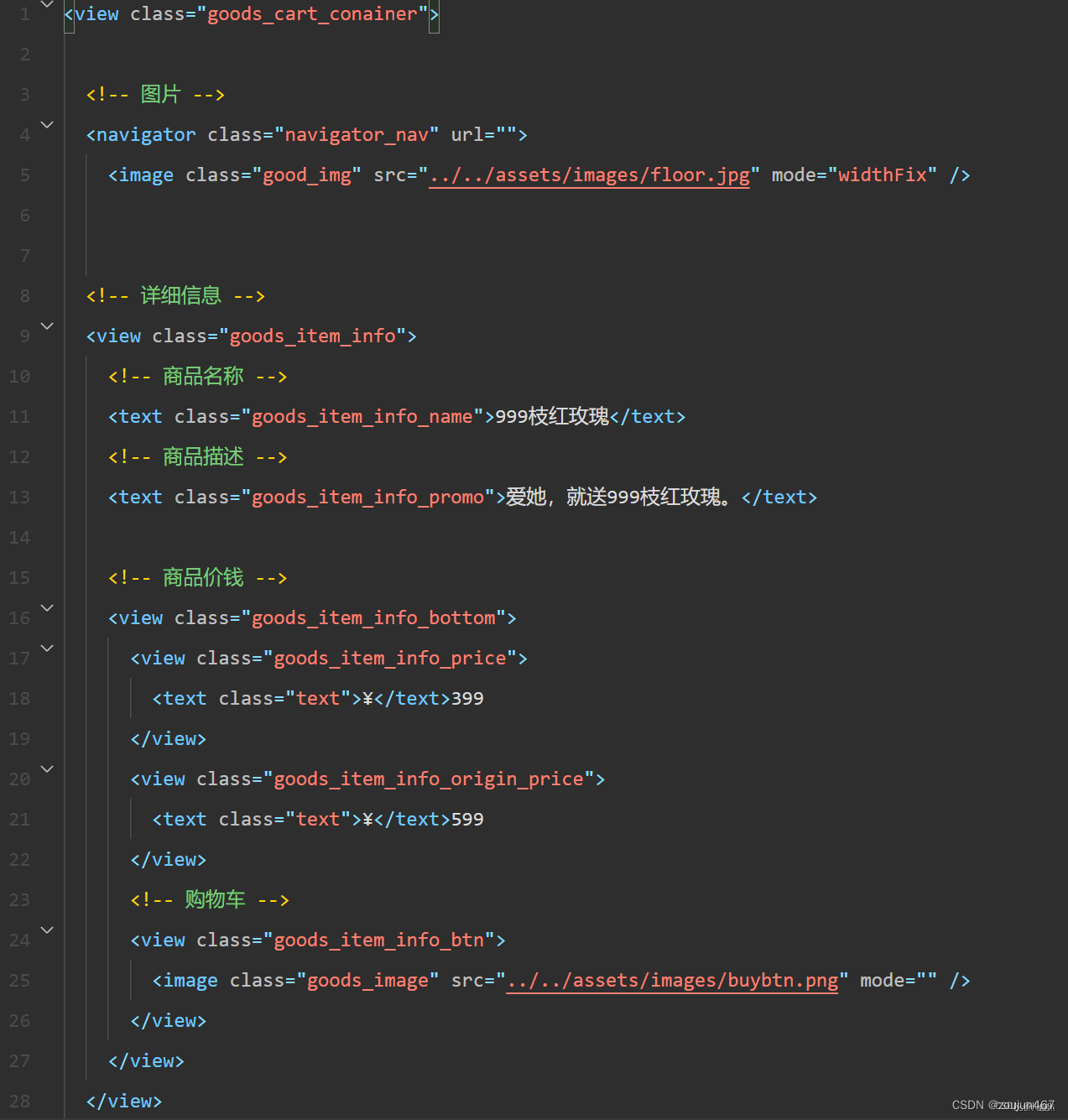This screenshot has width=1068, height=1120.
Task: Click the comment text 商品名称
Action: pyautogui.click(x=203, y=376)
